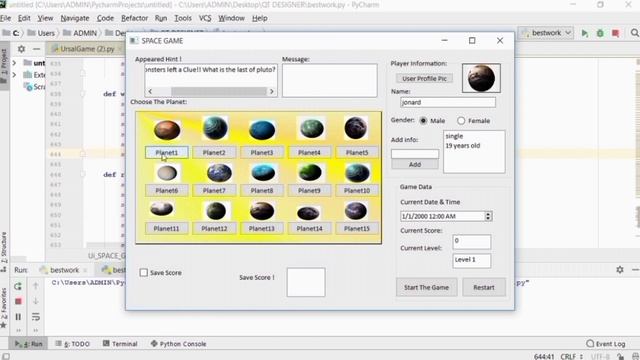Expand the External Libraries tree node
Image resolution: width=640 pixels, height=360 pixels.
pos(14,75)
